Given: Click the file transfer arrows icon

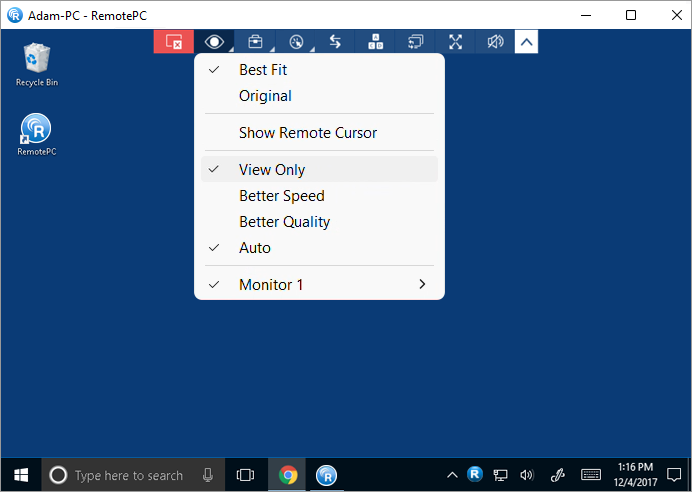Looking at the screenshot, I should click(335, 42).
